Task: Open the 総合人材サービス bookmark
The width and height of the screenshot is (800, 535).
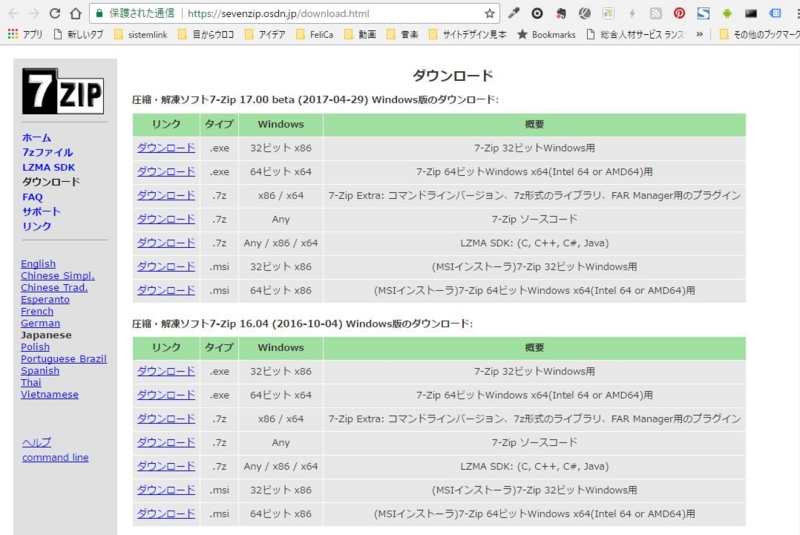Action: coord(635,34)
